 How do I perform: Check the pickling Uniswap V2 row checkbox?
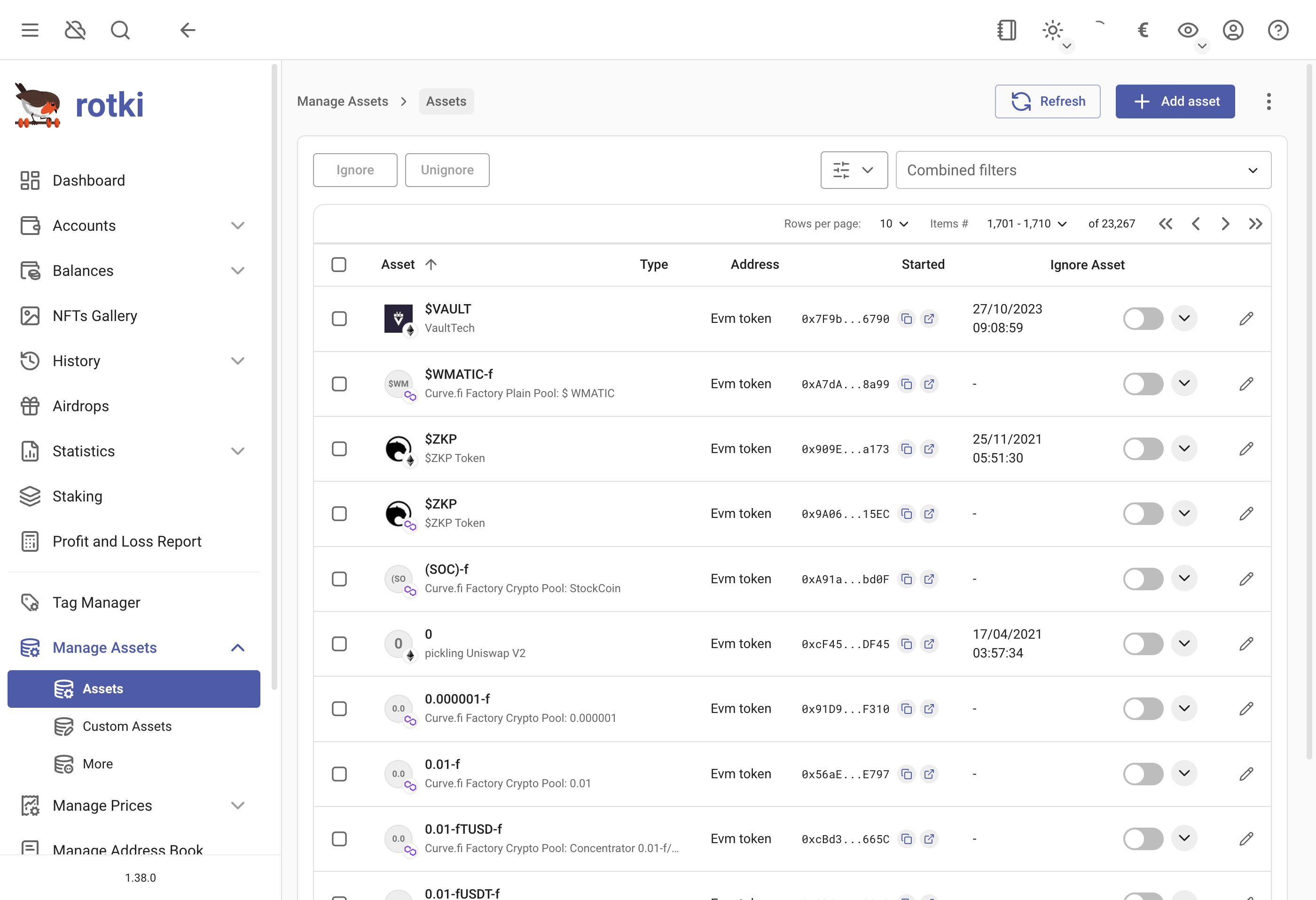339,643
